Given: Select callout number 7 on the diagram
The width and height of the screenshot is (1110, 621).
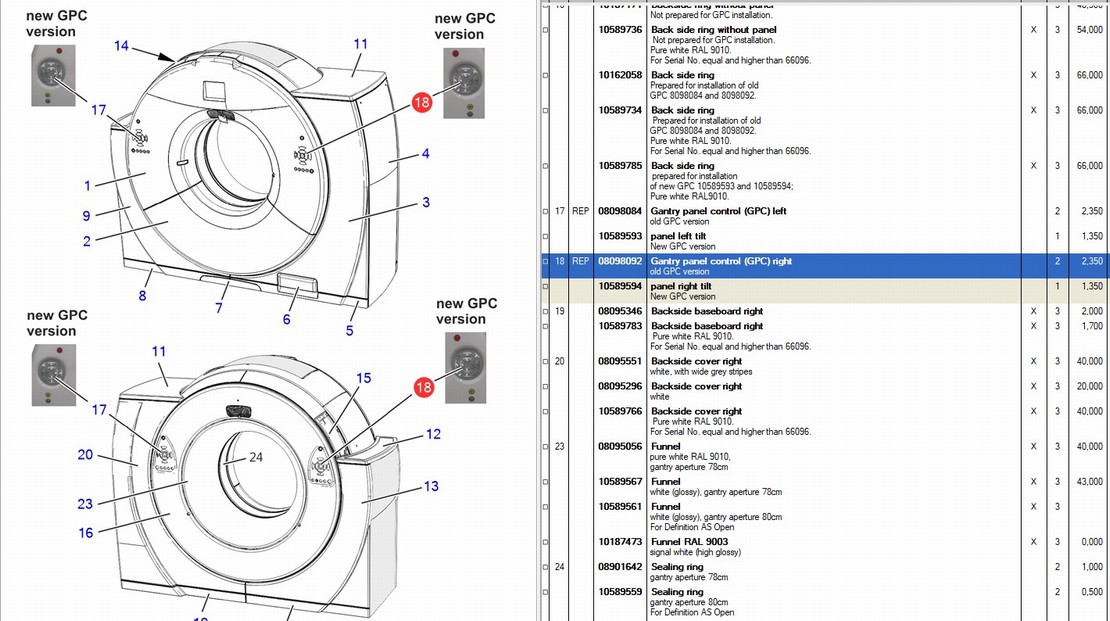Looking at the screenshot, I should [219, 308].
